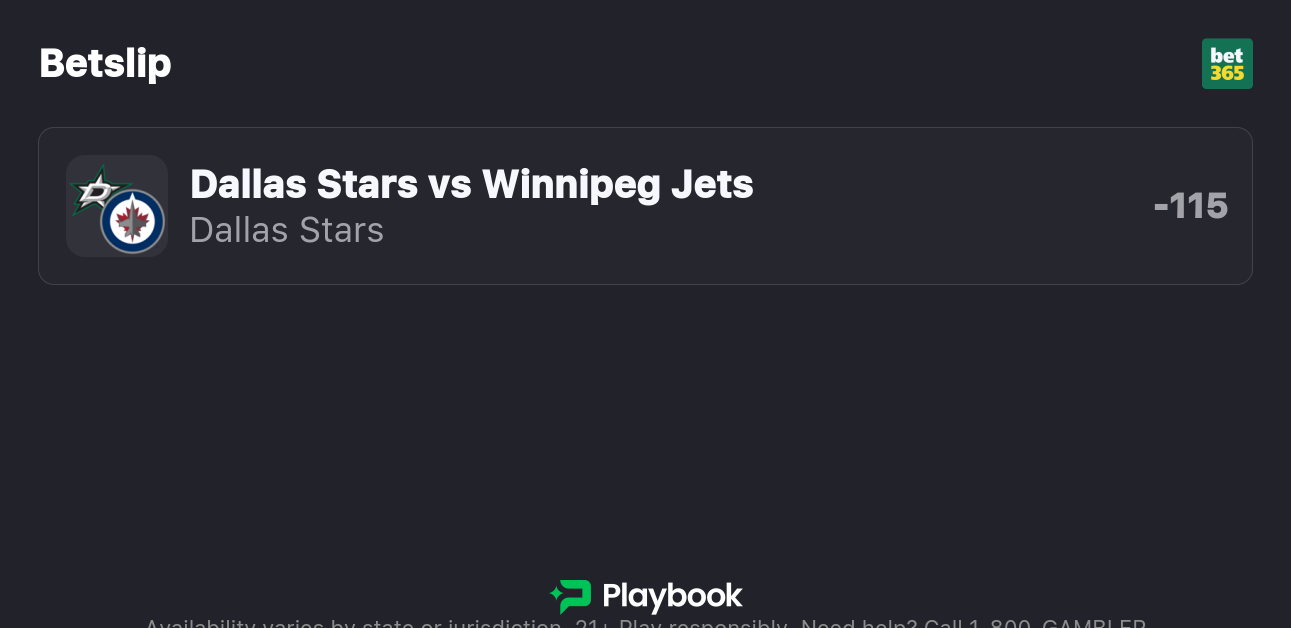Click 'Dallas Stars' in the matchup title

(304, 184)
